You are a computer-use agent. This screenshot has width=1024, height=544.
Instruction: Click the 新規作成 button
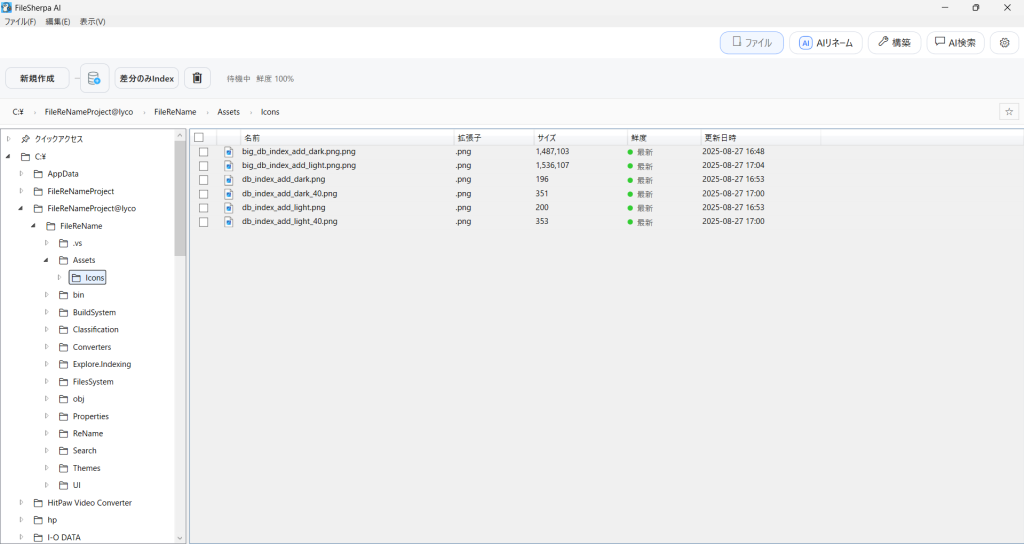[37, 78]
